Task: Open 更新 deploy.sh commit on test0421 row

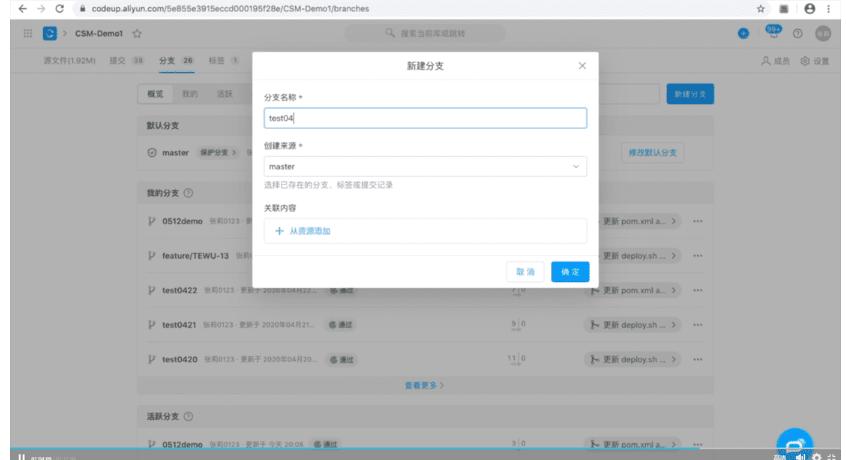Action: 633,325
